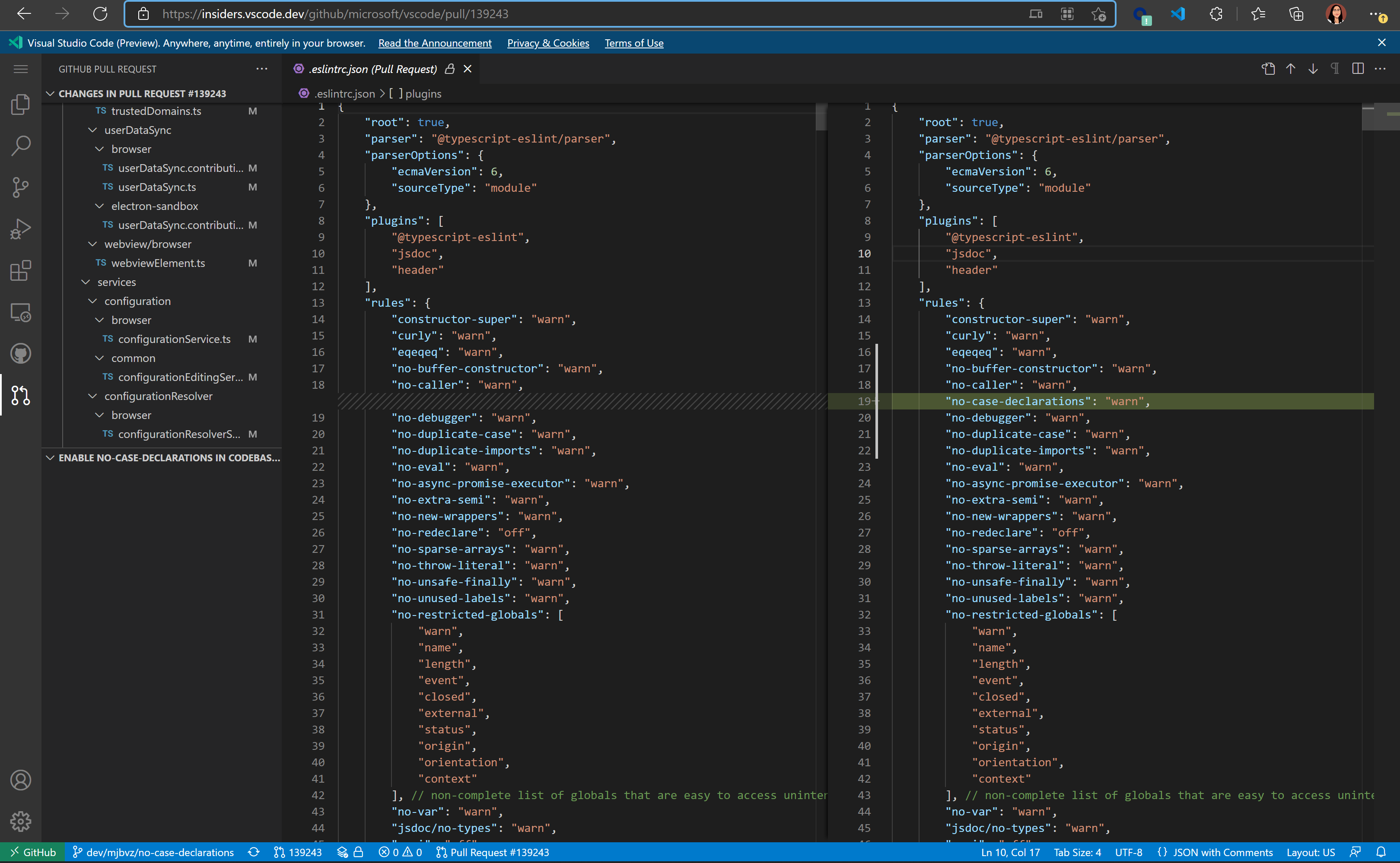Image resolution: width=1400 pixels, height=863 pixels.
Task: Open the Search view
Action: pyautogui.click(x=21, y=146)
